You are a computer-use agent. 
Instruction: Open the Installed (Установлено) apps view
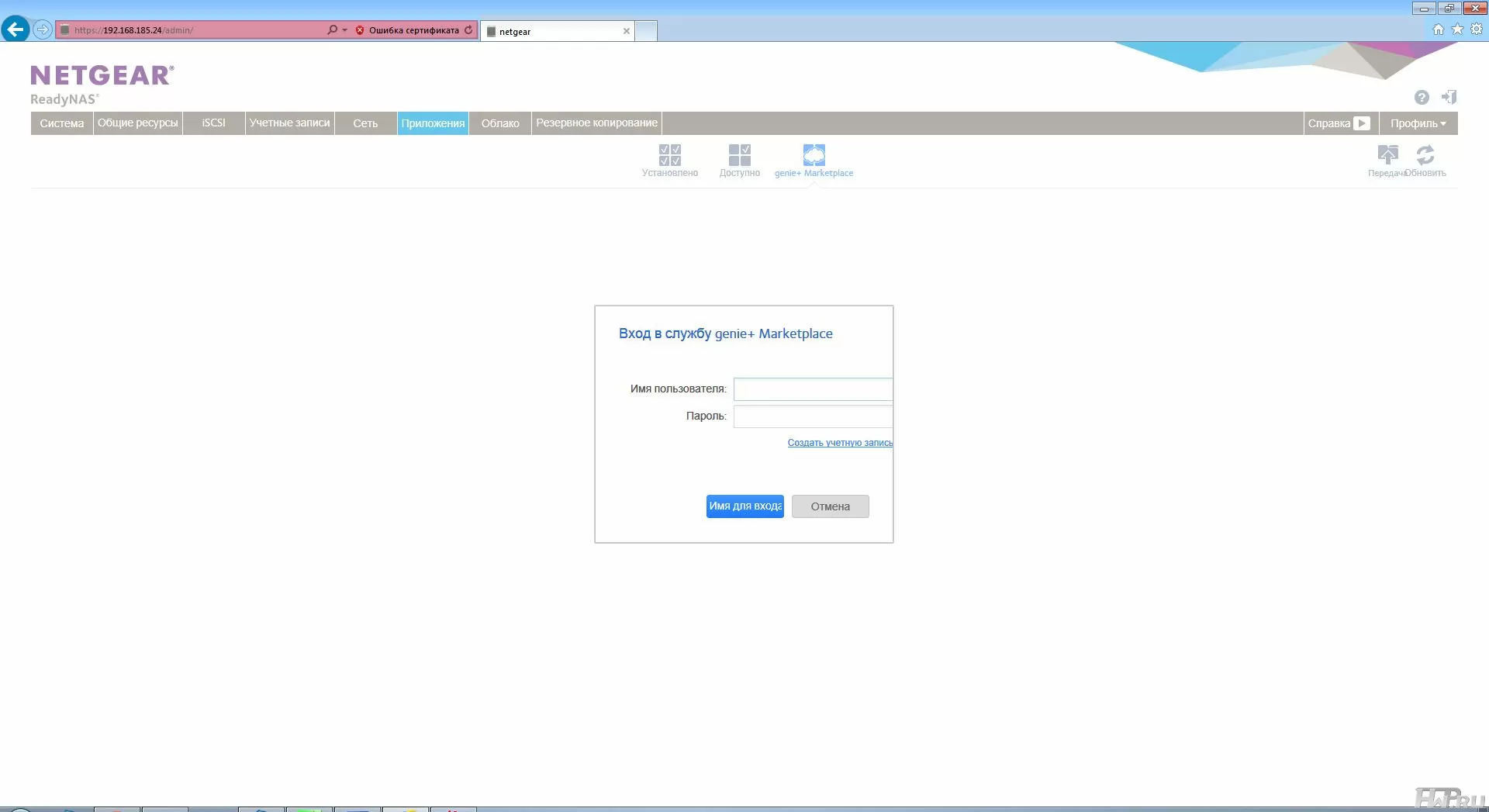pos(670,161)
